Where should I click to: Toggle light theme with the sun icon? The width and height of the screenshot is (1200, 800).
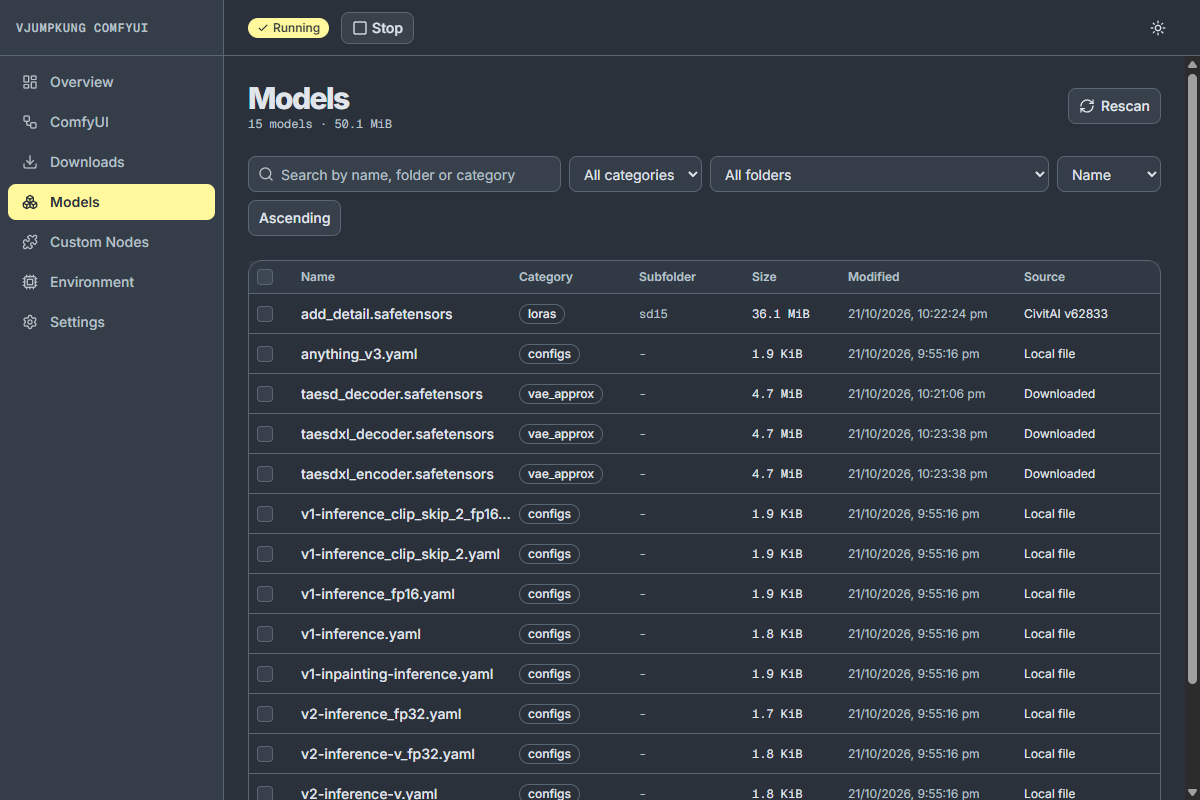tap(1158, 28)
